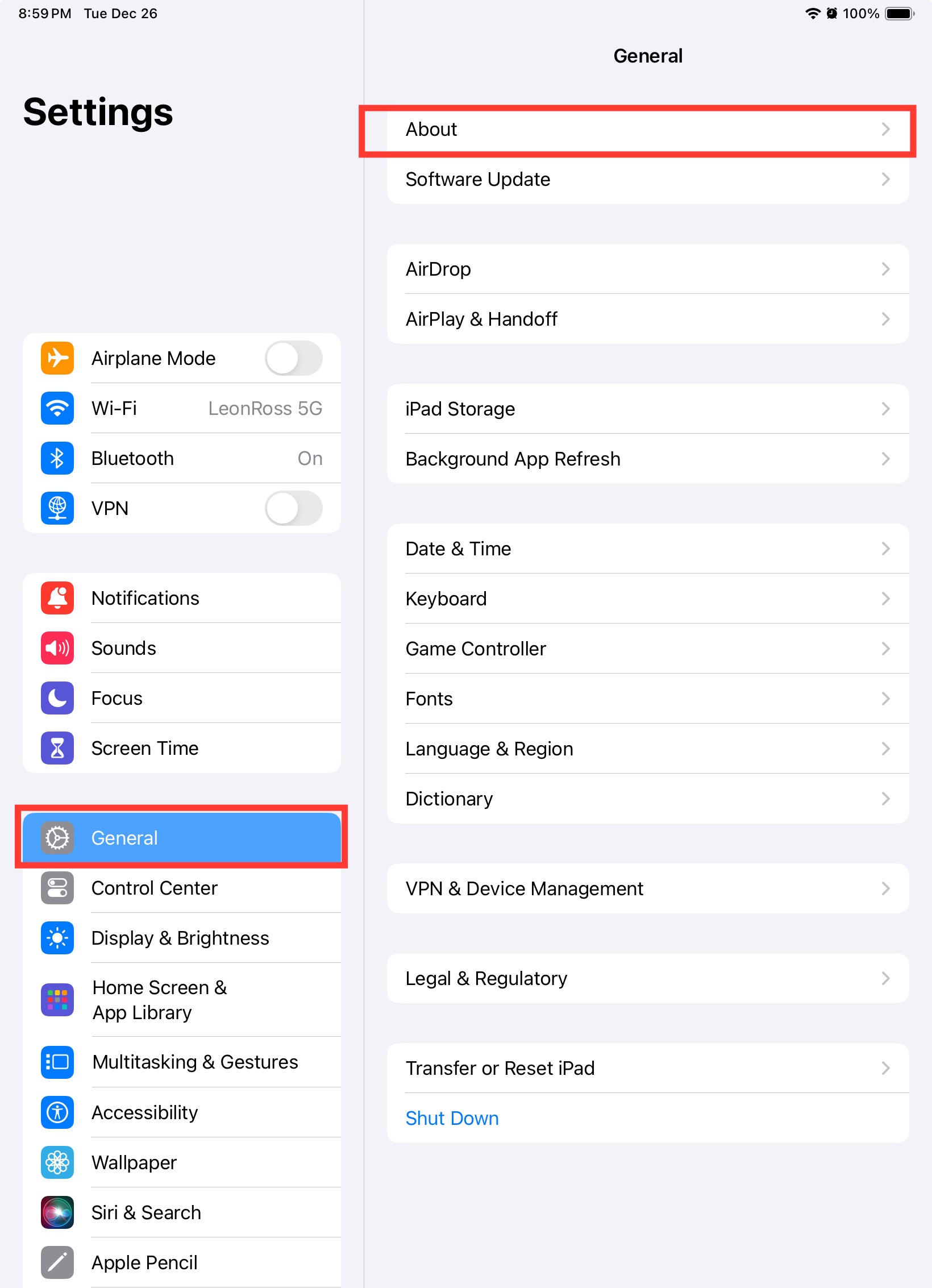Open Legal & Regulatory
The height and width of the screenshot is (1288, 932).
pos(648,978)
